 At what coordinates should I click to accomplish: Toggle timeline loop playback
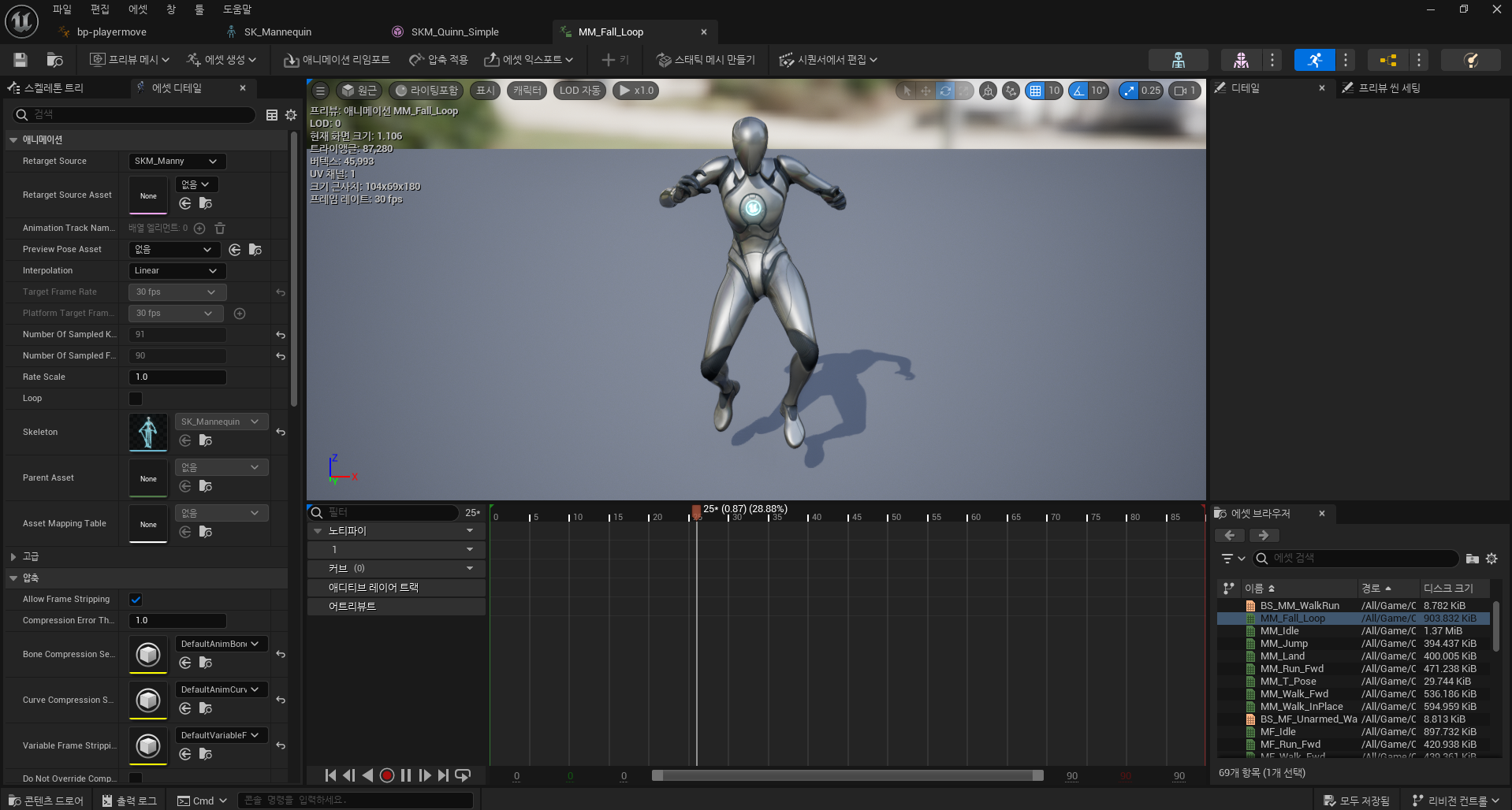tap(464, 775)
